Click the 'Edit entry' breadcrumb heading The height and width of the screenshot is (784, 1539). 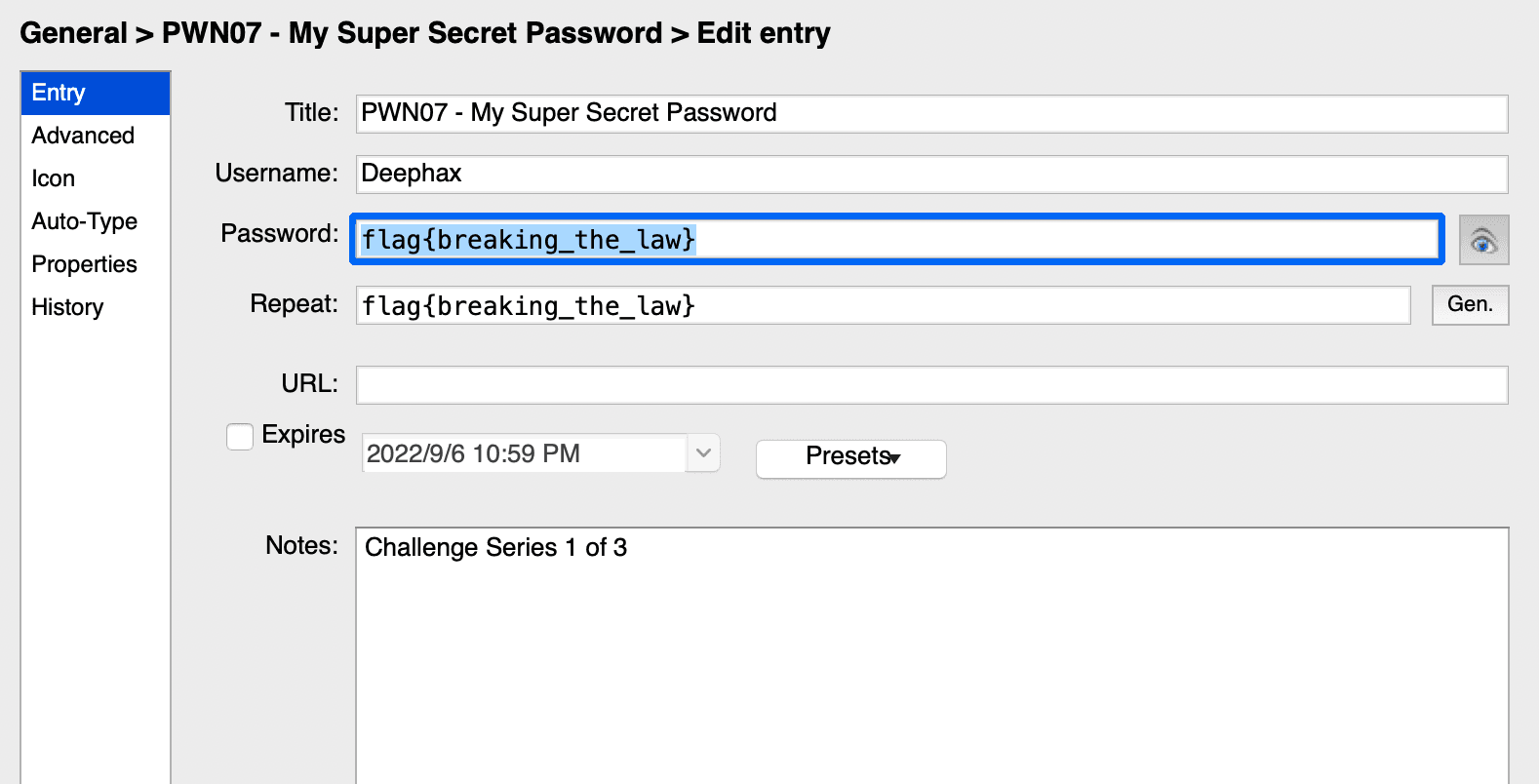764,33
